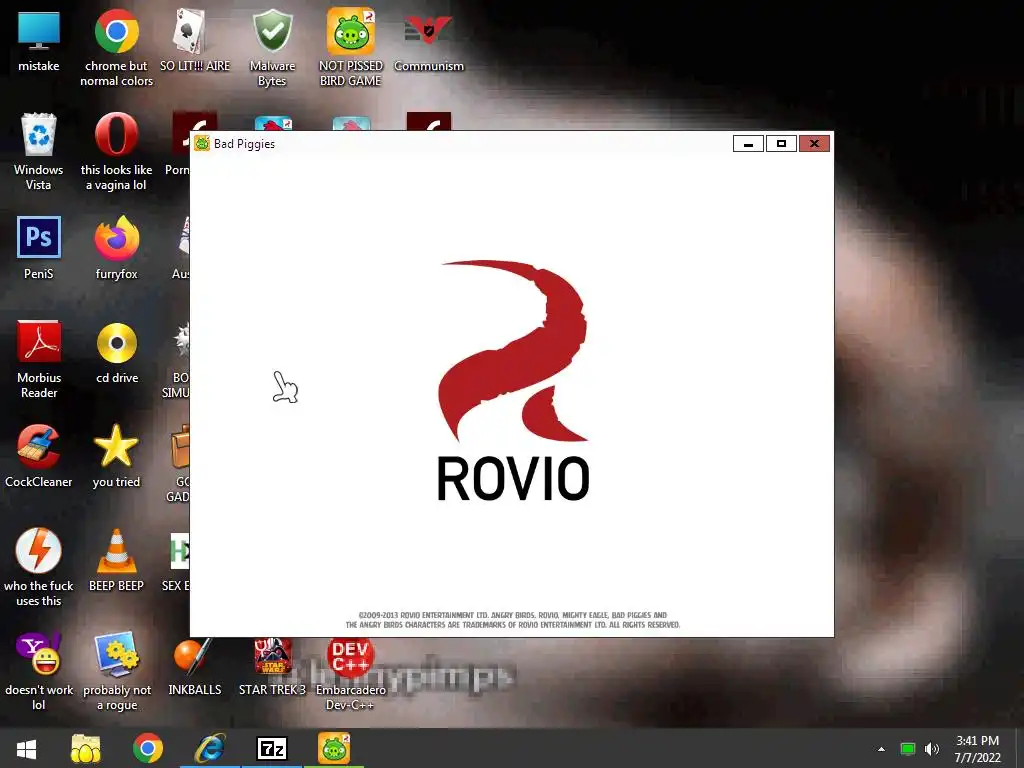This screenshot has height=768, width=1024.
Task: Click the Bad Piggies window title icon
Action: click(x=202, y=144)
